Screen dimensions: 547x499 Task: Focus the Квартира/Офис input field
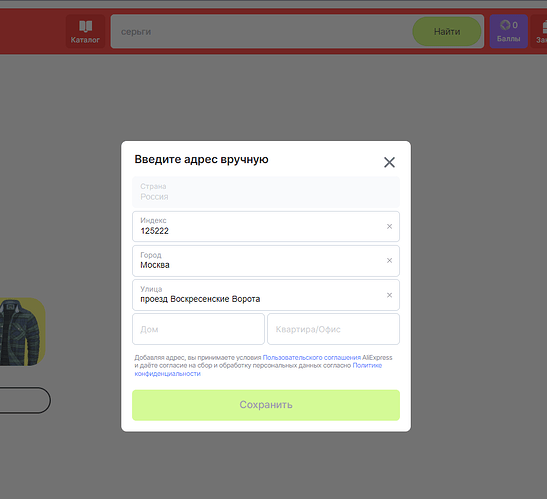(333, 329)
